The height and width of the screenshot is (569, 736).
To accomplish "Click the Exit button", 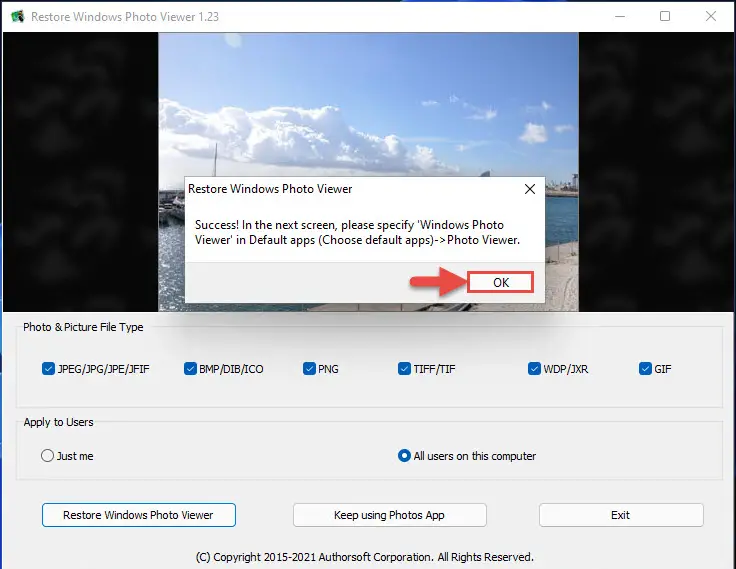I will tap(621, 515).
